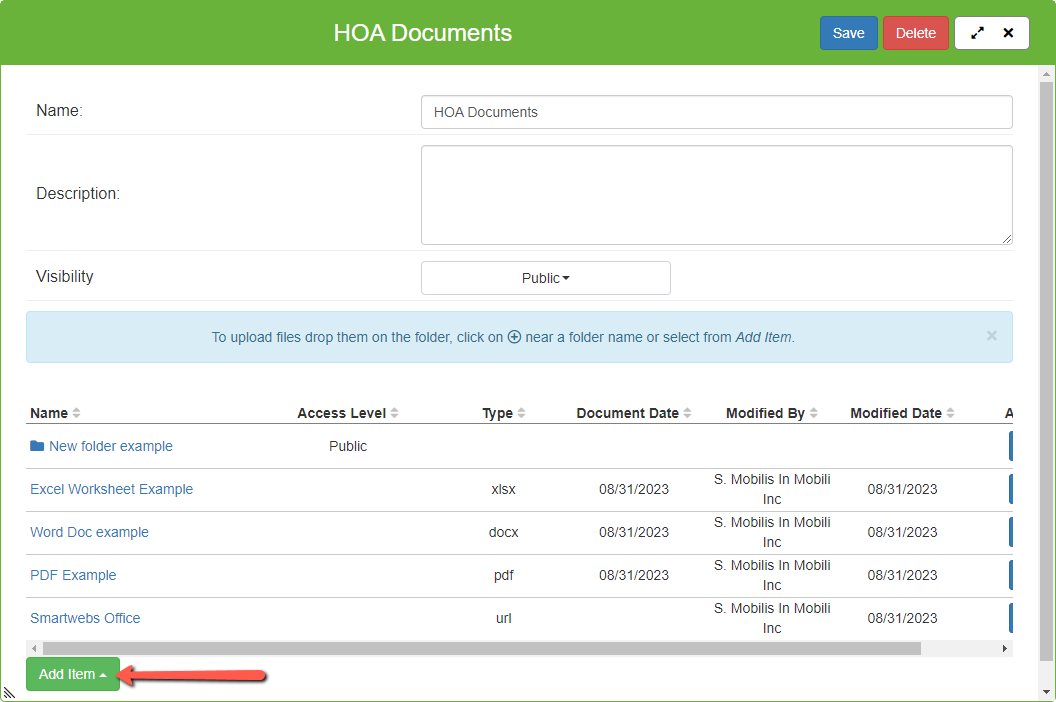Click the Name input field
Viewport: 1056px width, 702px height.
[717, 112]
